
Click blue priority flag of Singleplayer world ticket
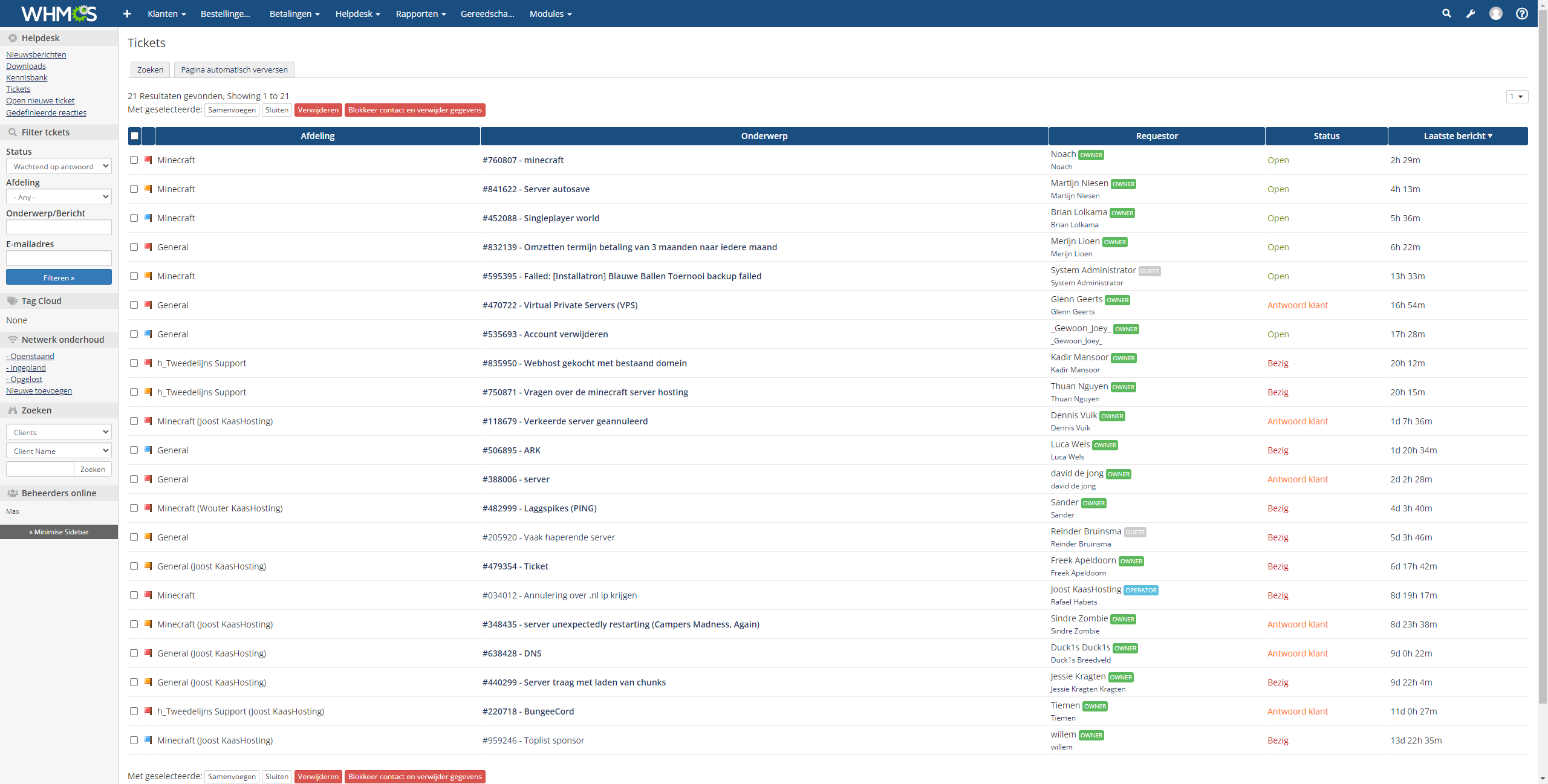(x=148, y=218)
